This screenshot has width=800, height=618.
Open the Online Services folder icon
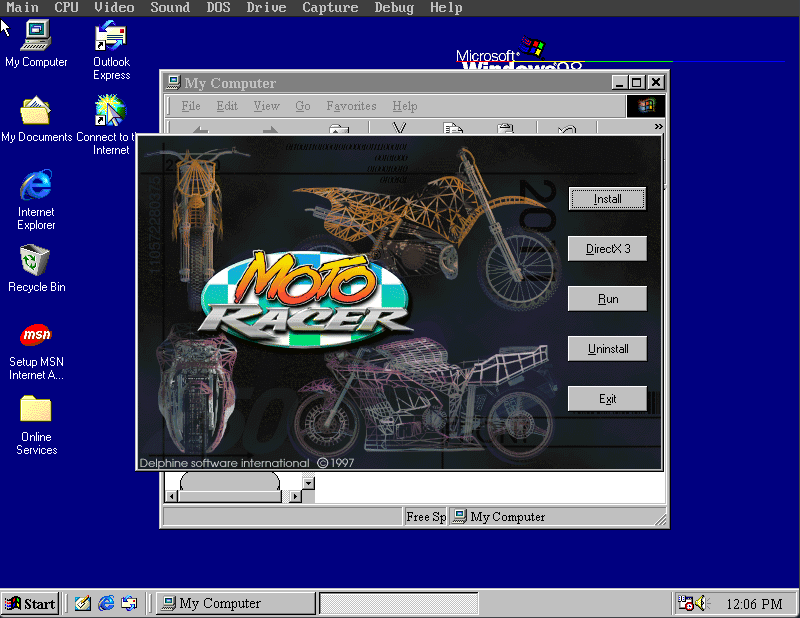point(36,425)
